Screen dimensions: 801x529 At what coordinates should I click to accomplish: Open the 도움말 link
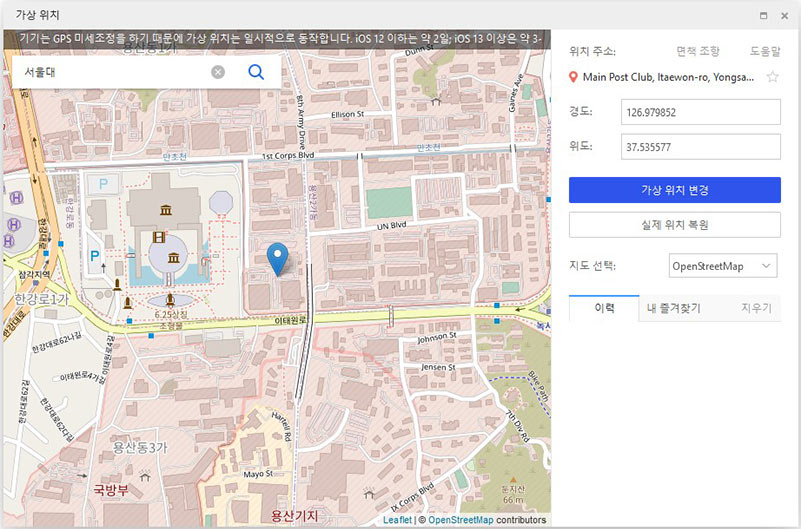click(x=765, y=51)
